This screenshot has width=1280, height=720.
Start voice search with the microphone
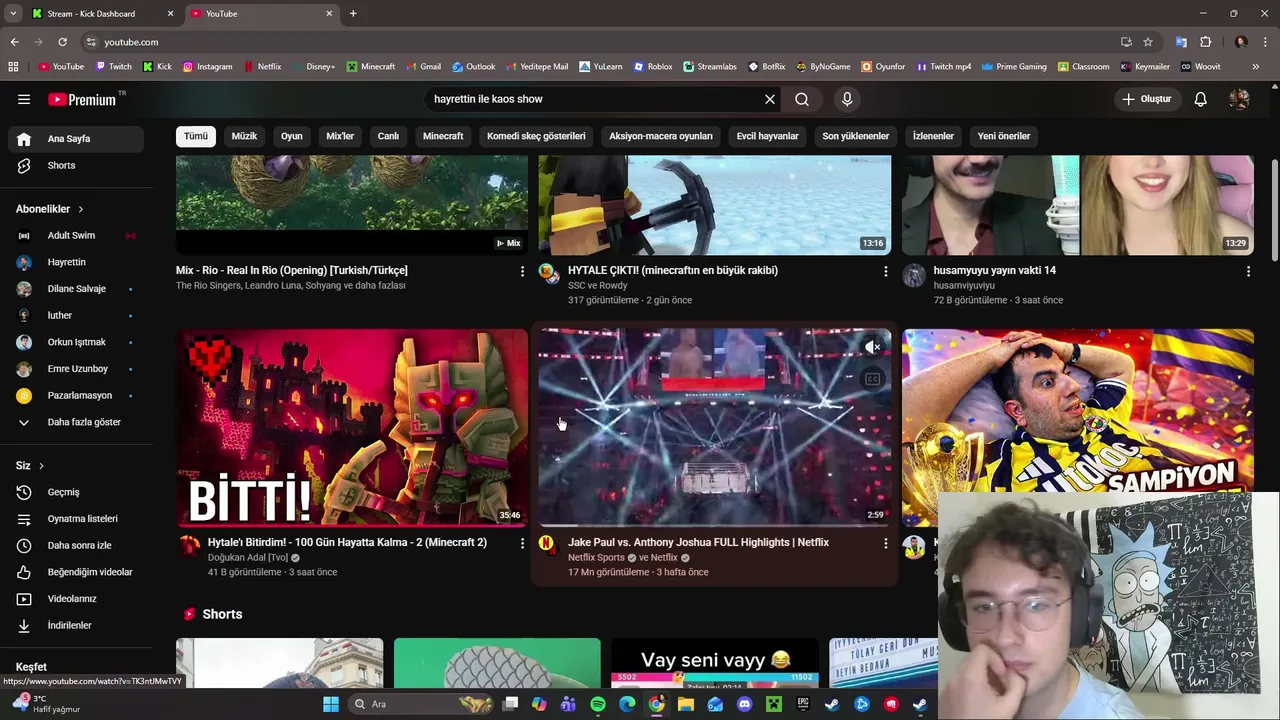(847, 99)
